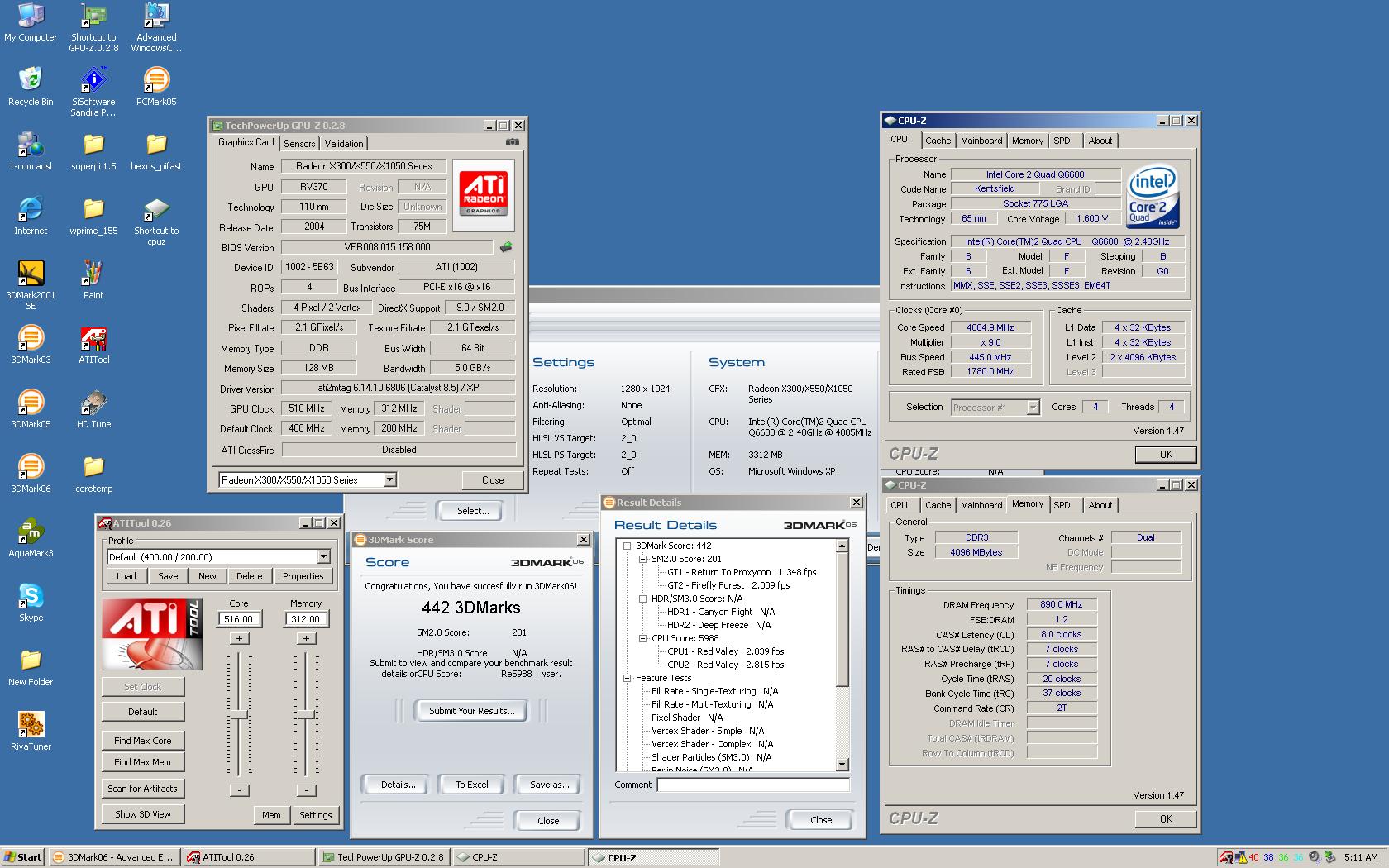1389x868 pixels.
Task: Collapse Feature Tests tree node
Action: tap(628, 678)
